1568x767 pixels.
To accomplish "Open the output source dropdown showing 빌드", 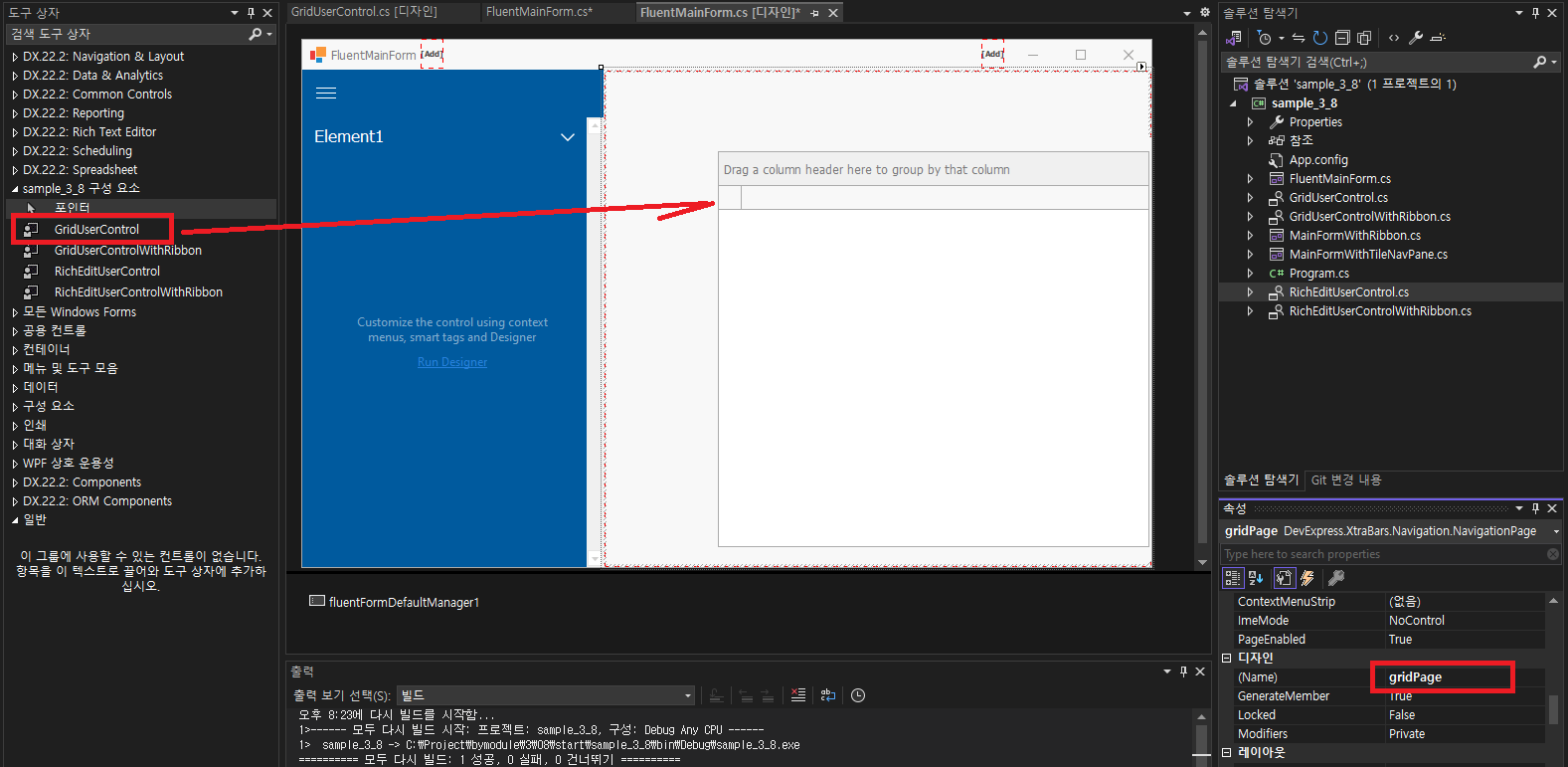I will point(546,695).
